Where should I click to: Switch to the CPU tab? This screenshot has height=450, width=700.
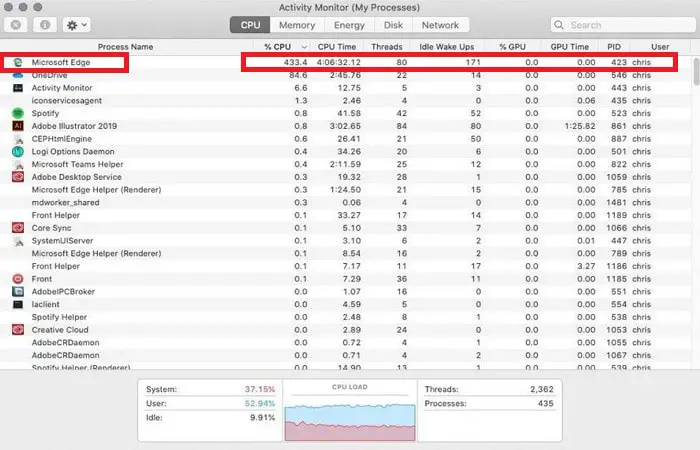coord(250,25)
